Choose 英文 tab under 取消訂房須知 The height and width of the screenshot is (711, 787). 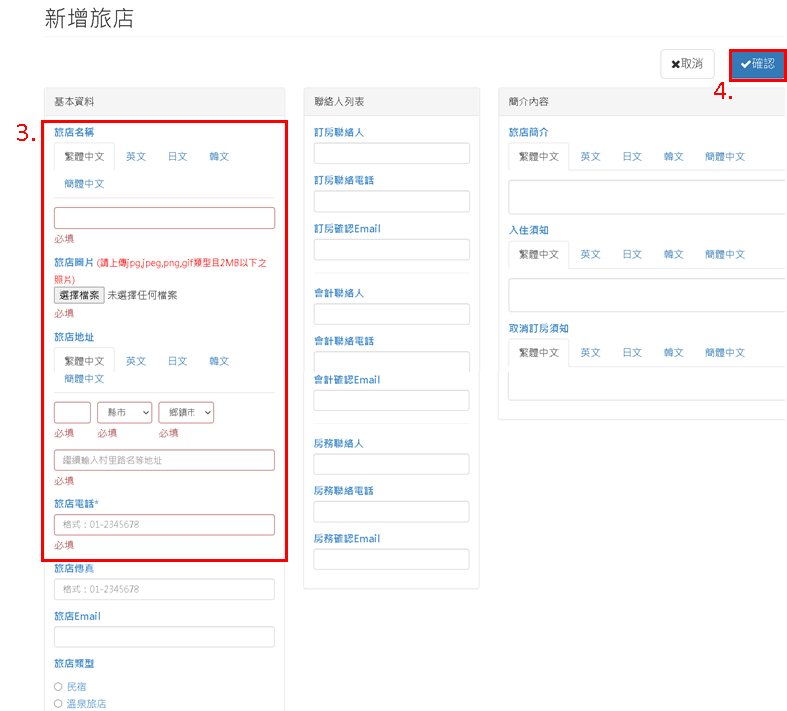click(x=590, y=353)
